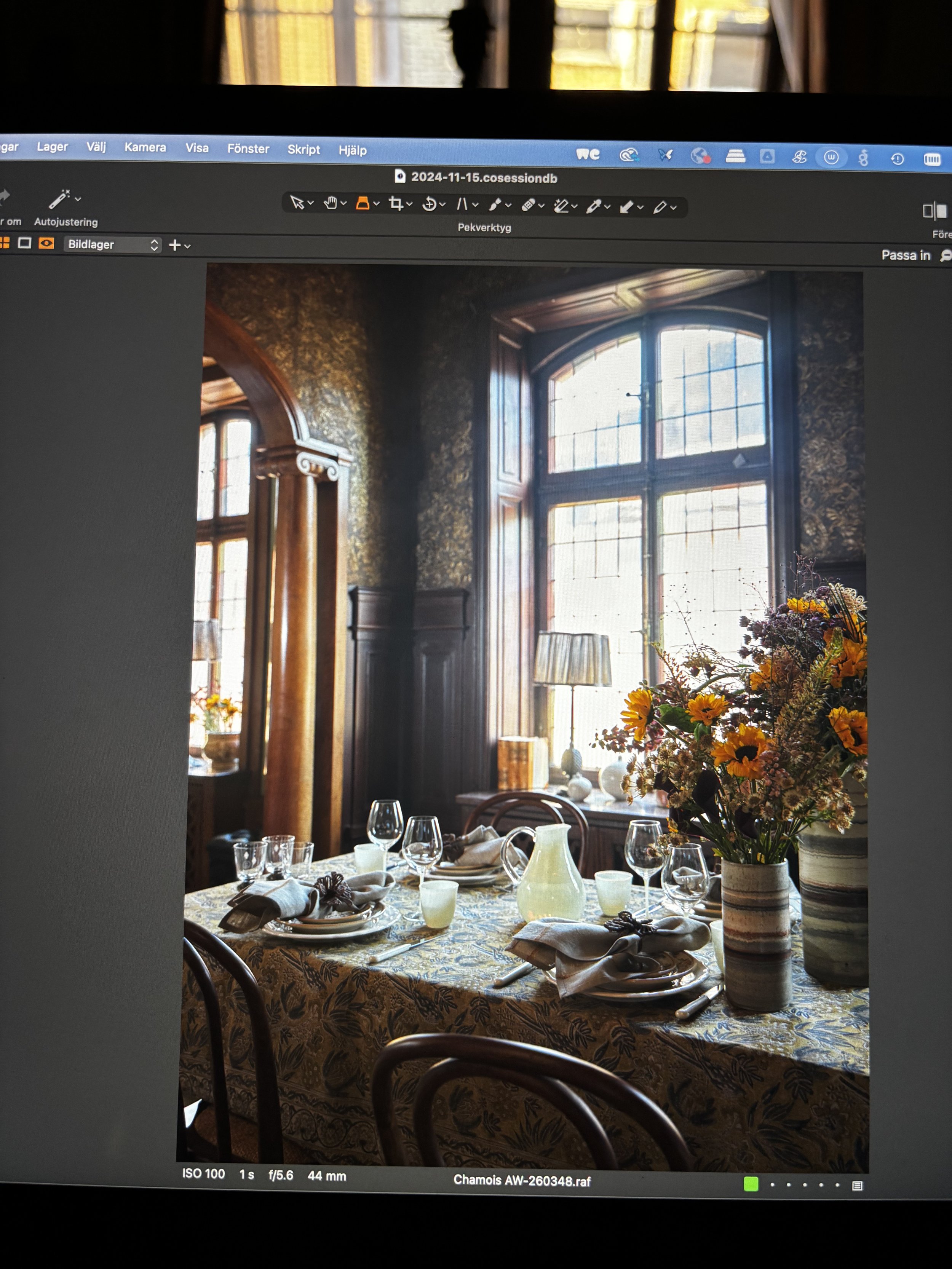Open the Creative Cloud menu bar icon
Image resolution: width=952 pixels, height=1269 pixels.
(x=629, y=154)
